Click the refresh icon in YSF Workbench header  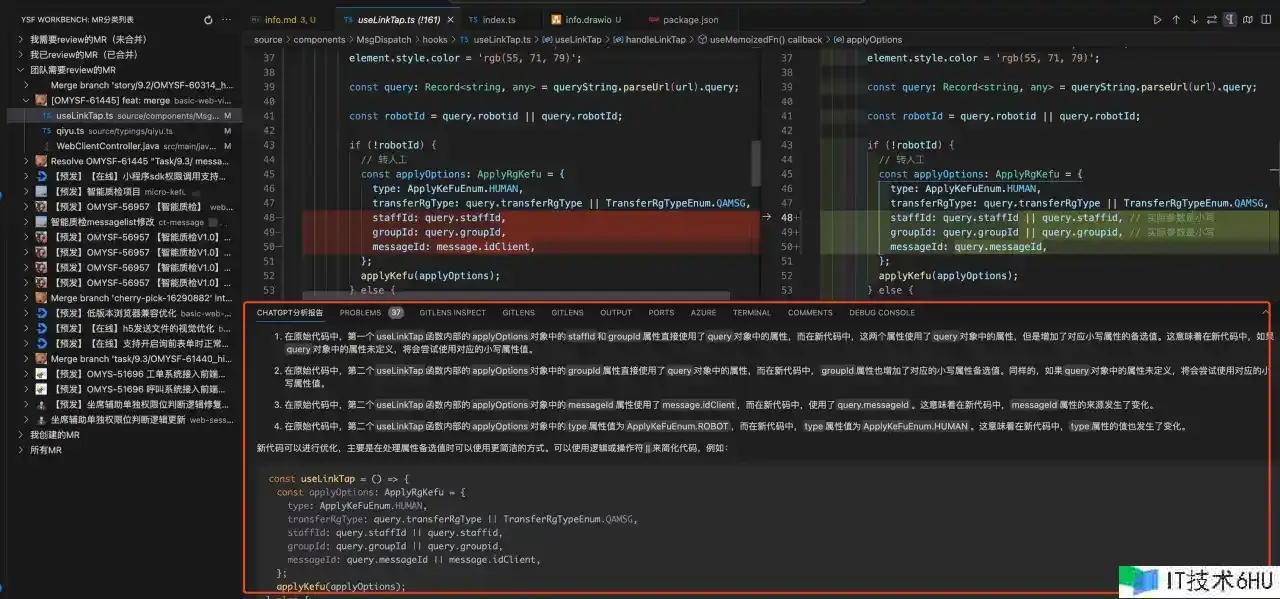click(x=208, y=20)
